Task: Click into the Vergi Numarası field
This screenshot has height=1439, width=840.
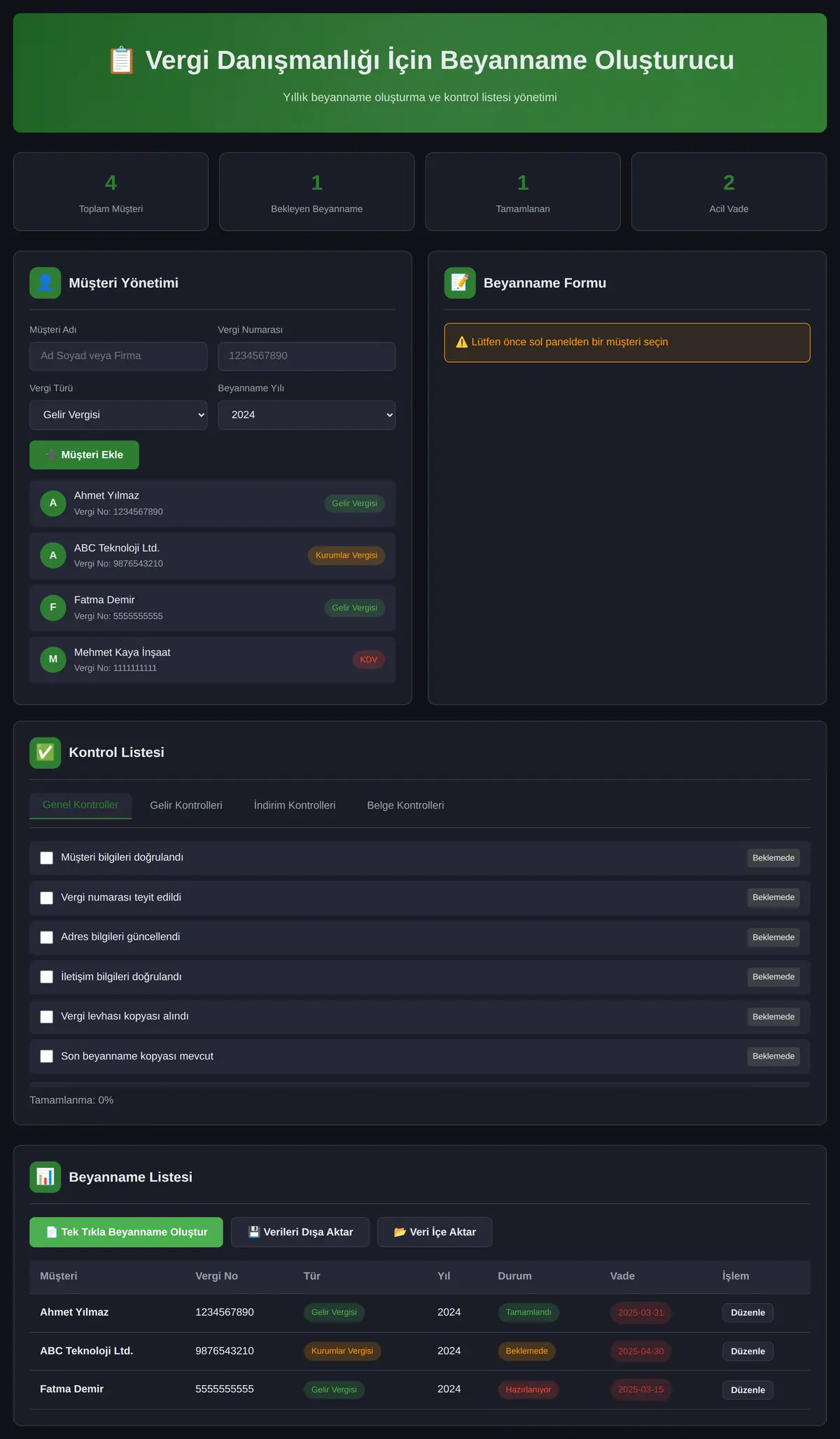Action: click(307, 356)
